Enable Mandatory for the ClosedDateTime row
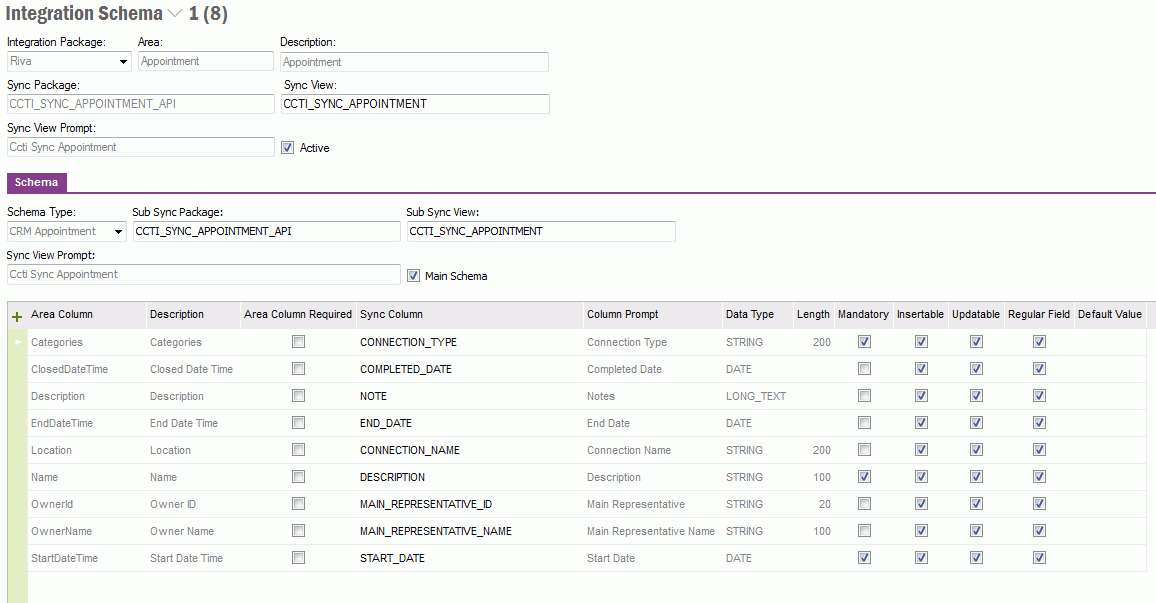 coord(863,368)
